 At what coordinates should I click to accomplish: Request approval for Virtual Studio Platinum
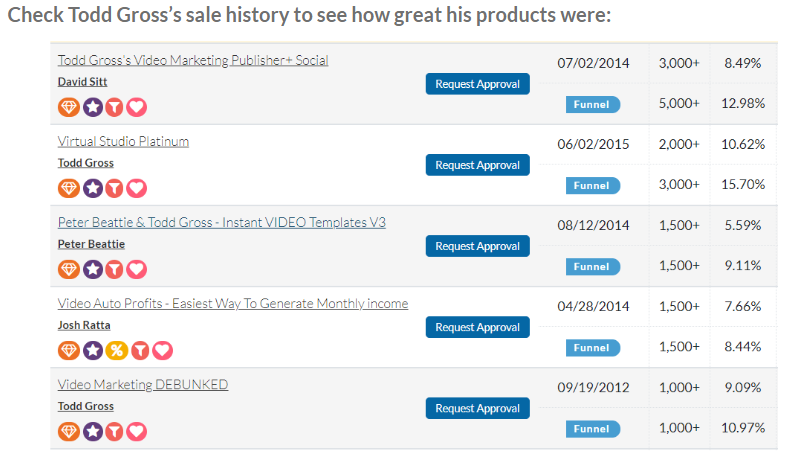click(477, 165)
